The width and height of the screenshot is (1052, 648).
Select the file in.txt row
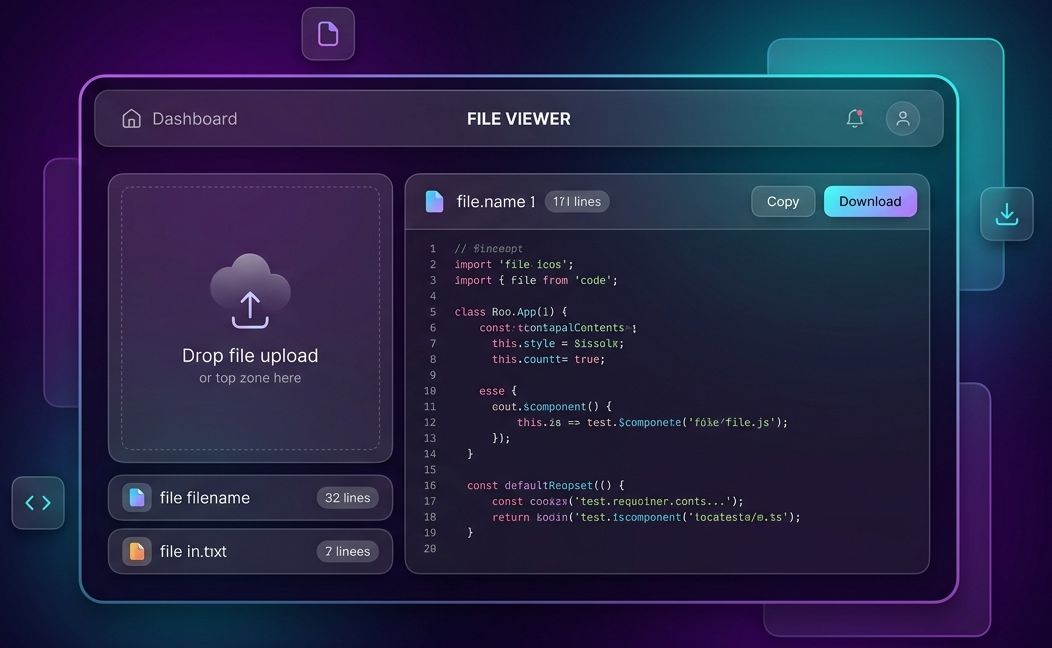[250, 551]
